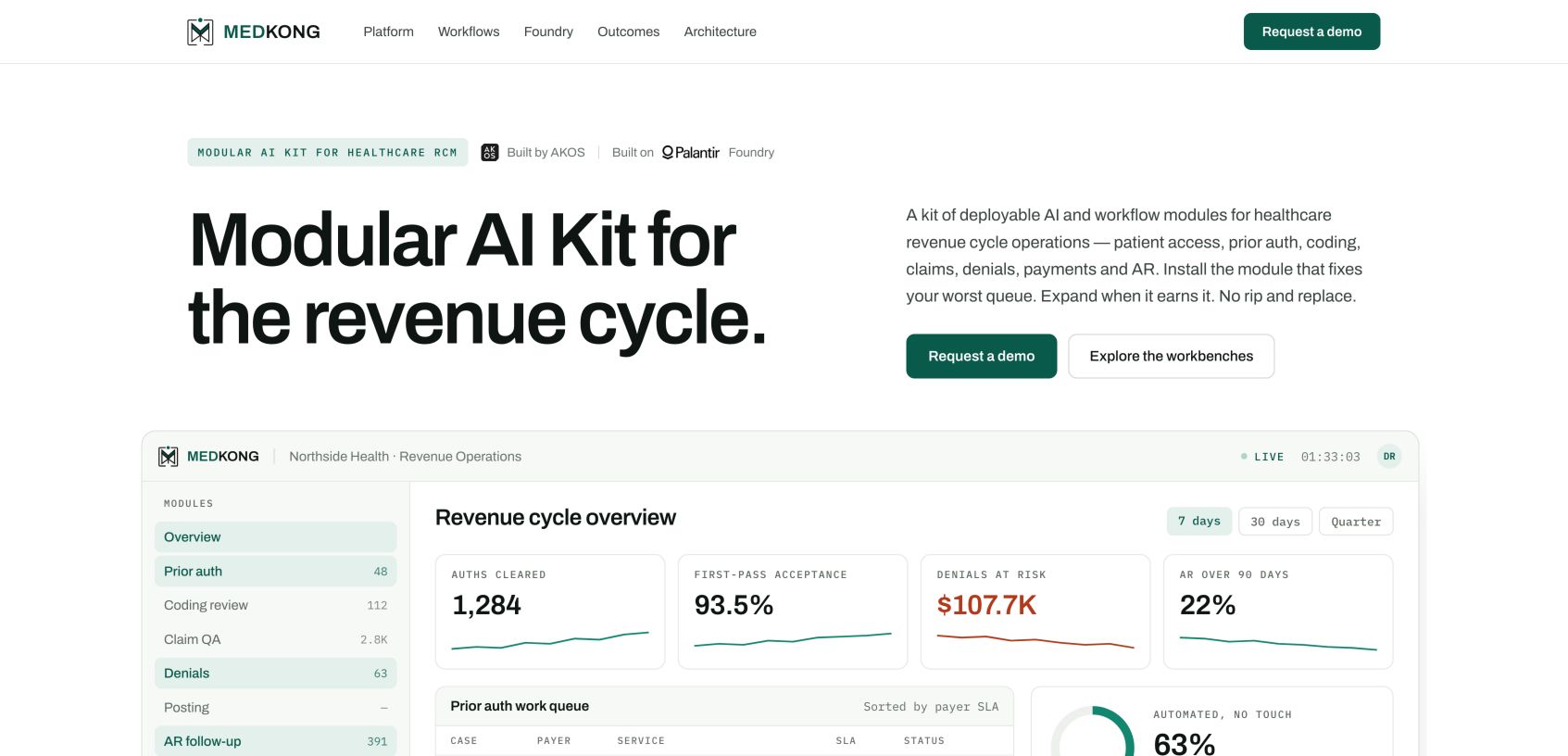Click the DR user avatar
This screenshot has height=756, width=1568.
click(1389, 457)
